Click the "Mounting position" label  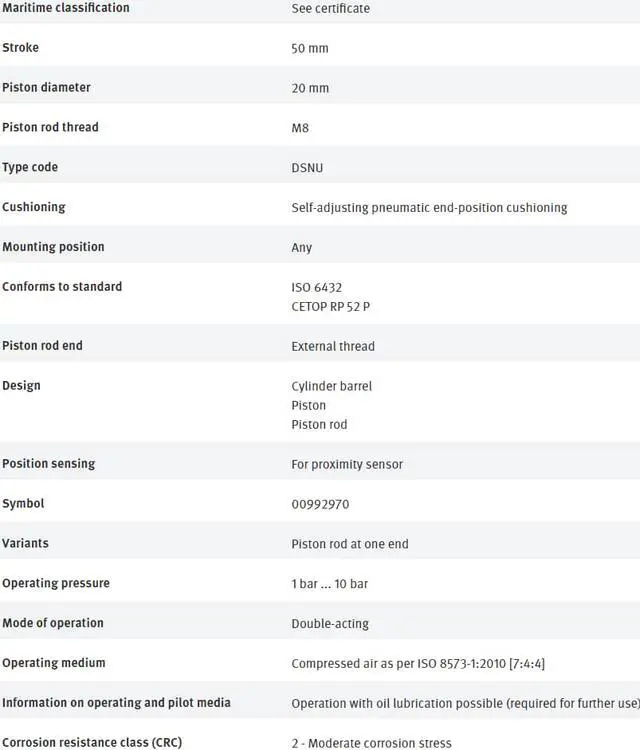pyautogui.click(x=53, y=247)
